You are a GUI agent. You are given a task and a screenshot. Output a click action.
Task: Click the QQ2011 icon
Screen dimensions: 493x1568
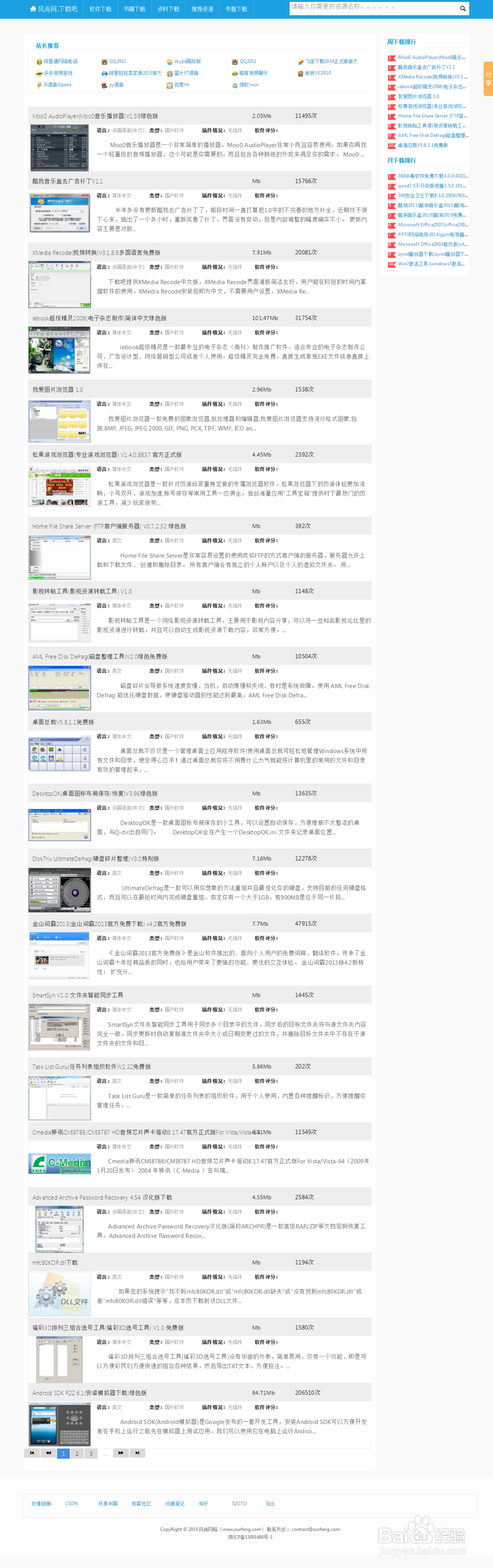[235, 62]
